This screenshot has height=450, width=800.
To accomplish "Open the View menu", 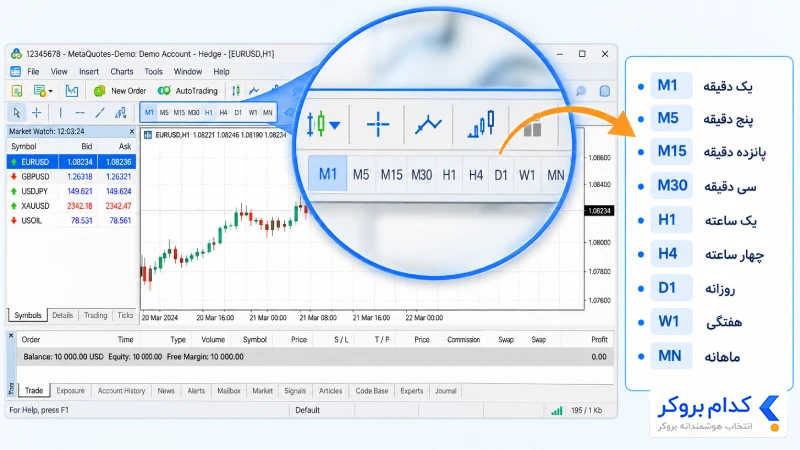I will coord(59,71).
